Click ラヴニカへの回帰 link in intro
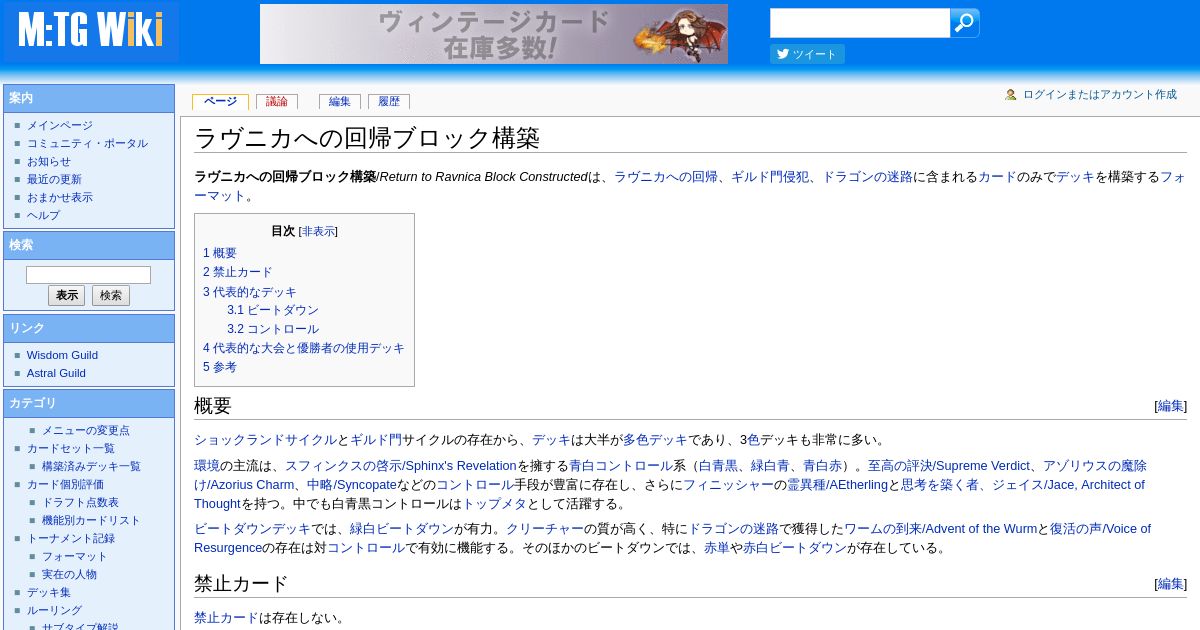This screenshot has width=1200, height=630. click(x=666, y=177)
